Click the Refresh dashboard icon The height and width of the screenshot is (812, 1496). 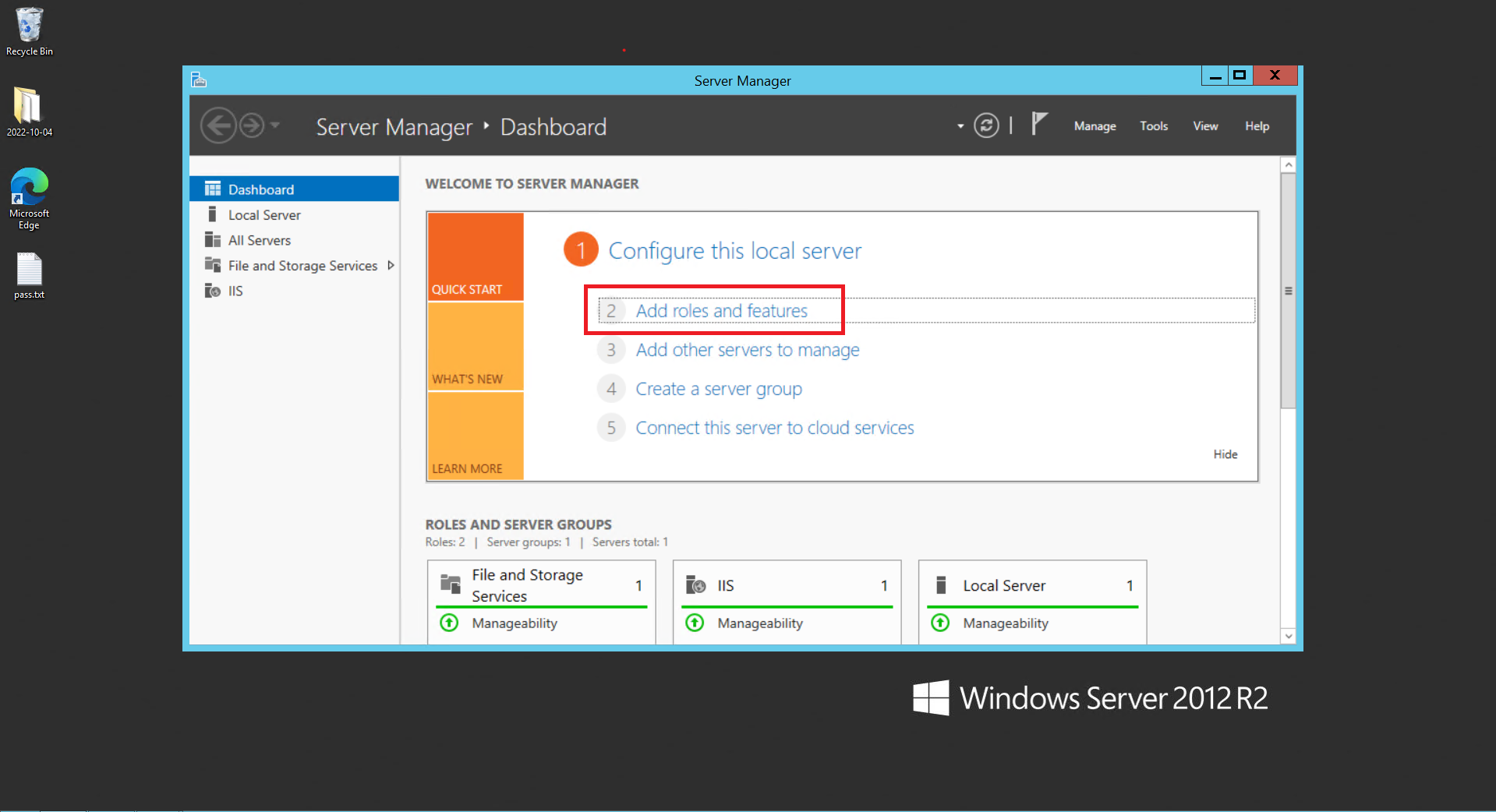[986, 125]
